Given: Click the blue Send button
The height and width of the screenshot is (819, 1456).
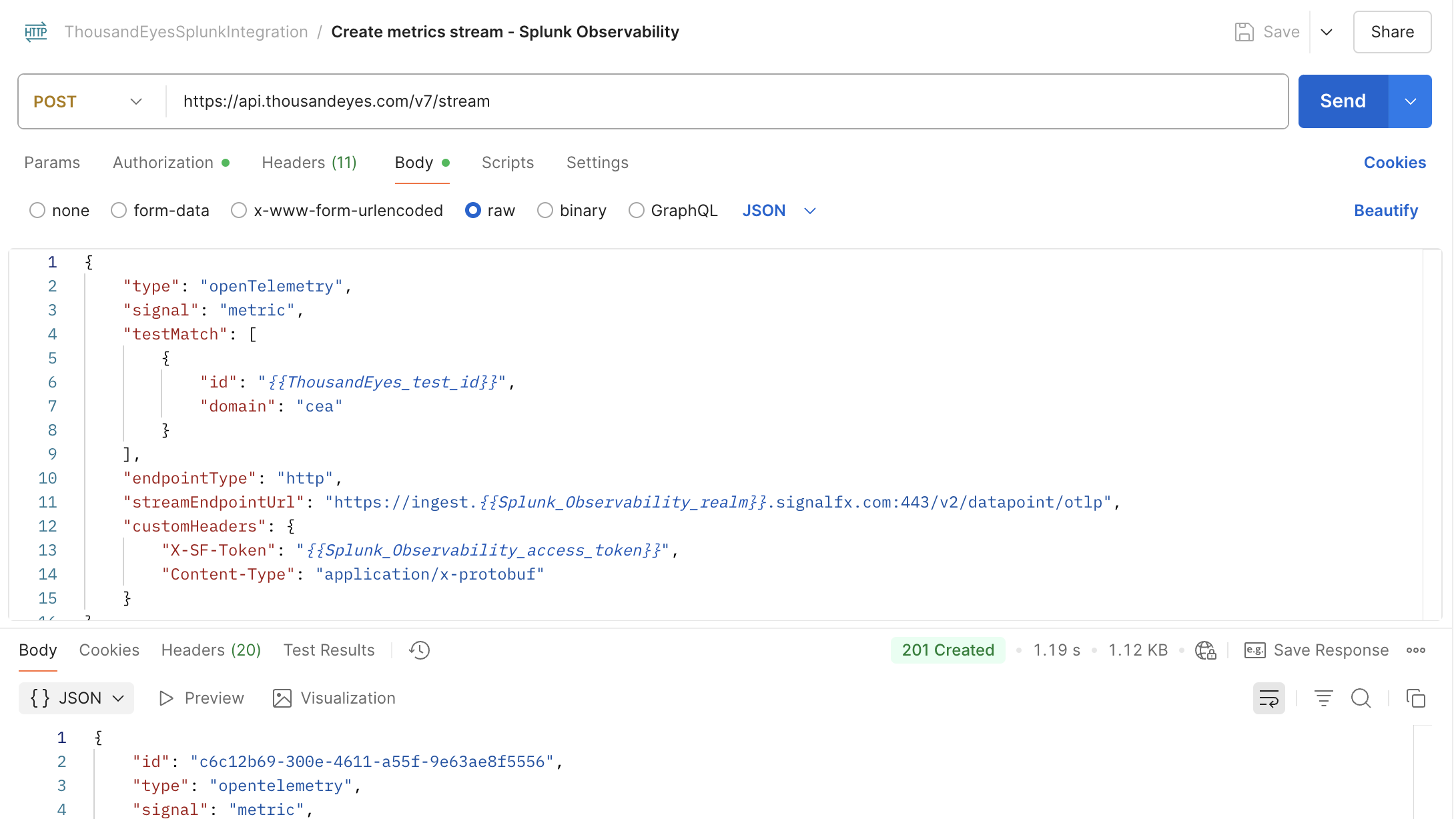Looking at the screenshot, I should point(1343,101).
